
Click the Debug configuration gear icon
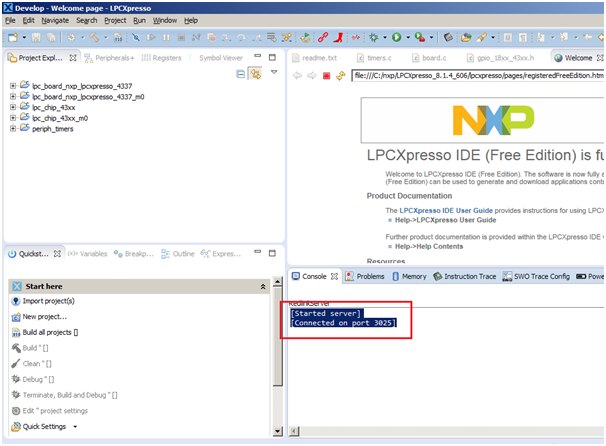[x=71, y=37]
